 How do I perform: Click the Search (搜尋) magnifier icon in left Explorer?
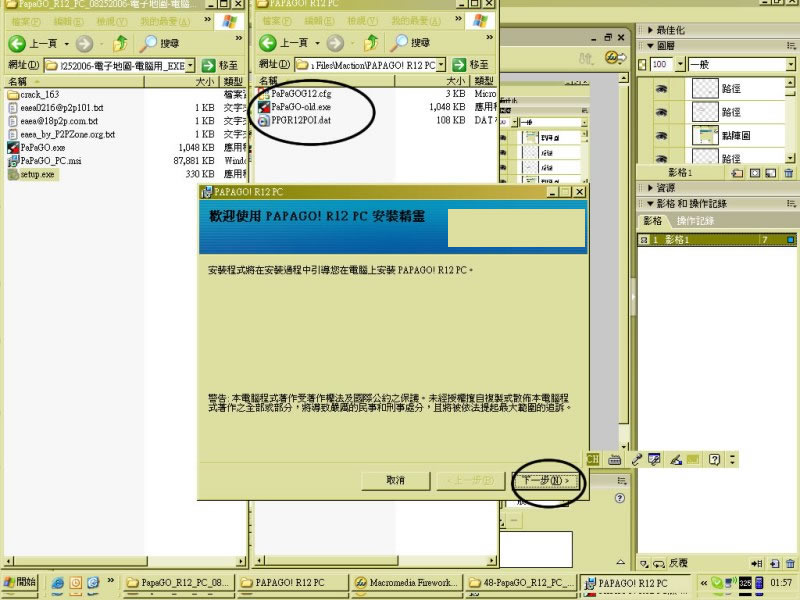148,43
